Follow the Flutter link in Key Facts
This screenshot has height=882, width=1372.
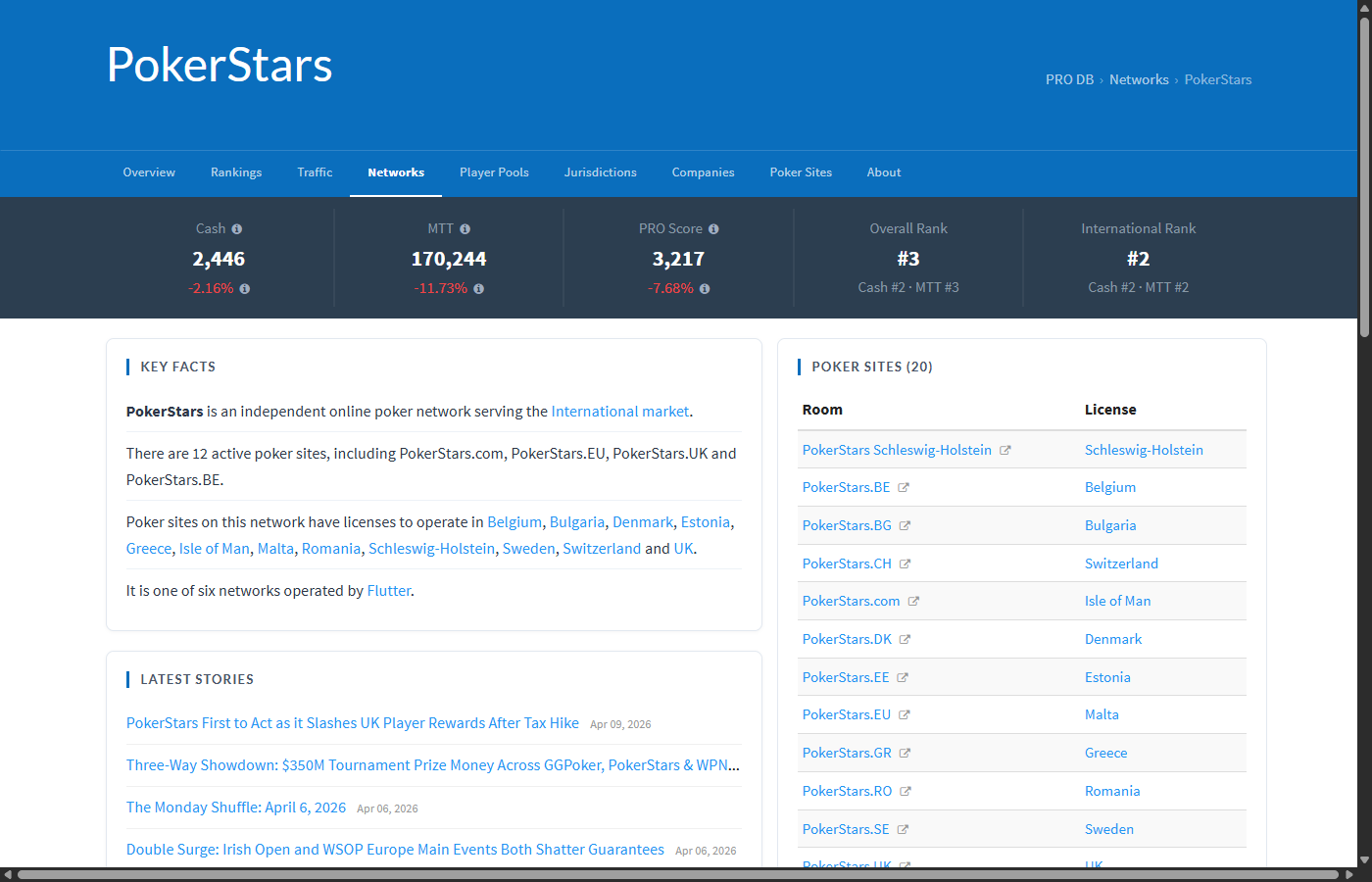click(389, 590)
